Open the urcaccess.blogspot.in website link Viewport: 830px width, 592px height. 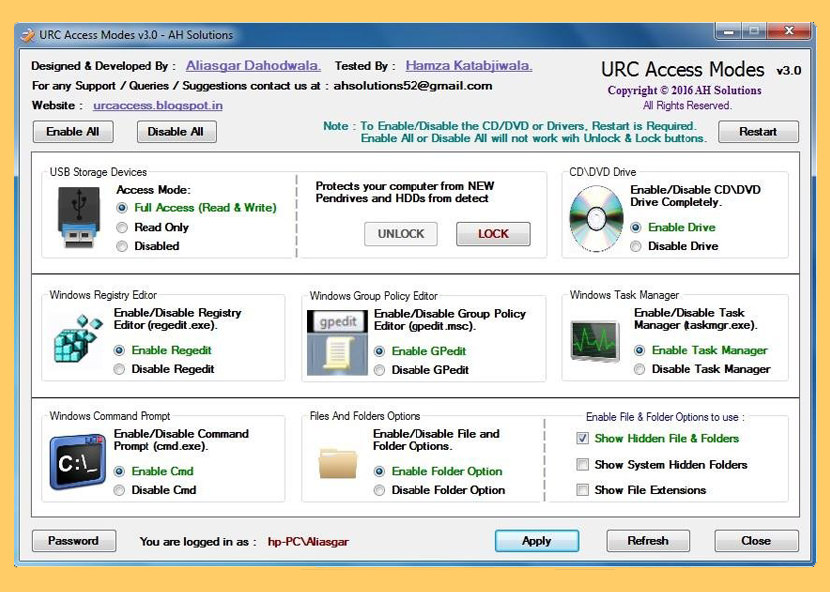coord(157,105)
